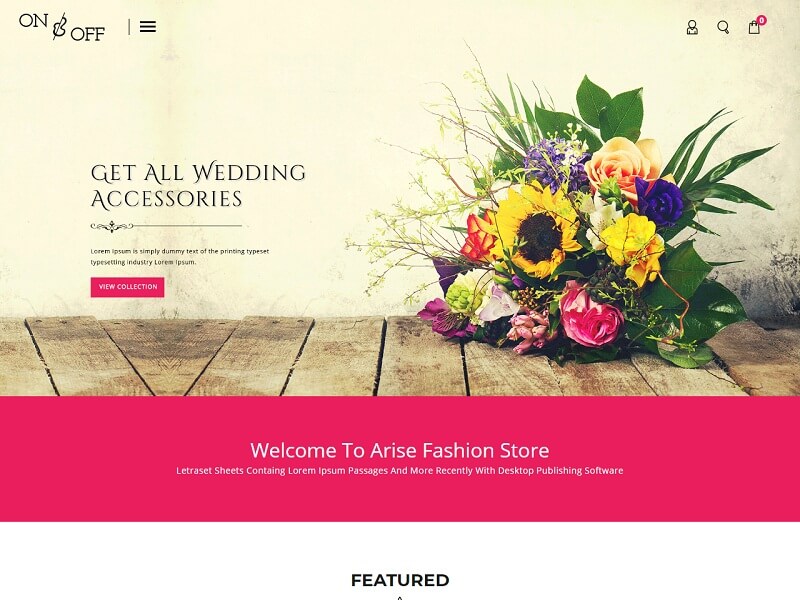Click the flower bouquet banner image
Image resolution: width=800 pixels, height=600 pixels.
(561, 219)
